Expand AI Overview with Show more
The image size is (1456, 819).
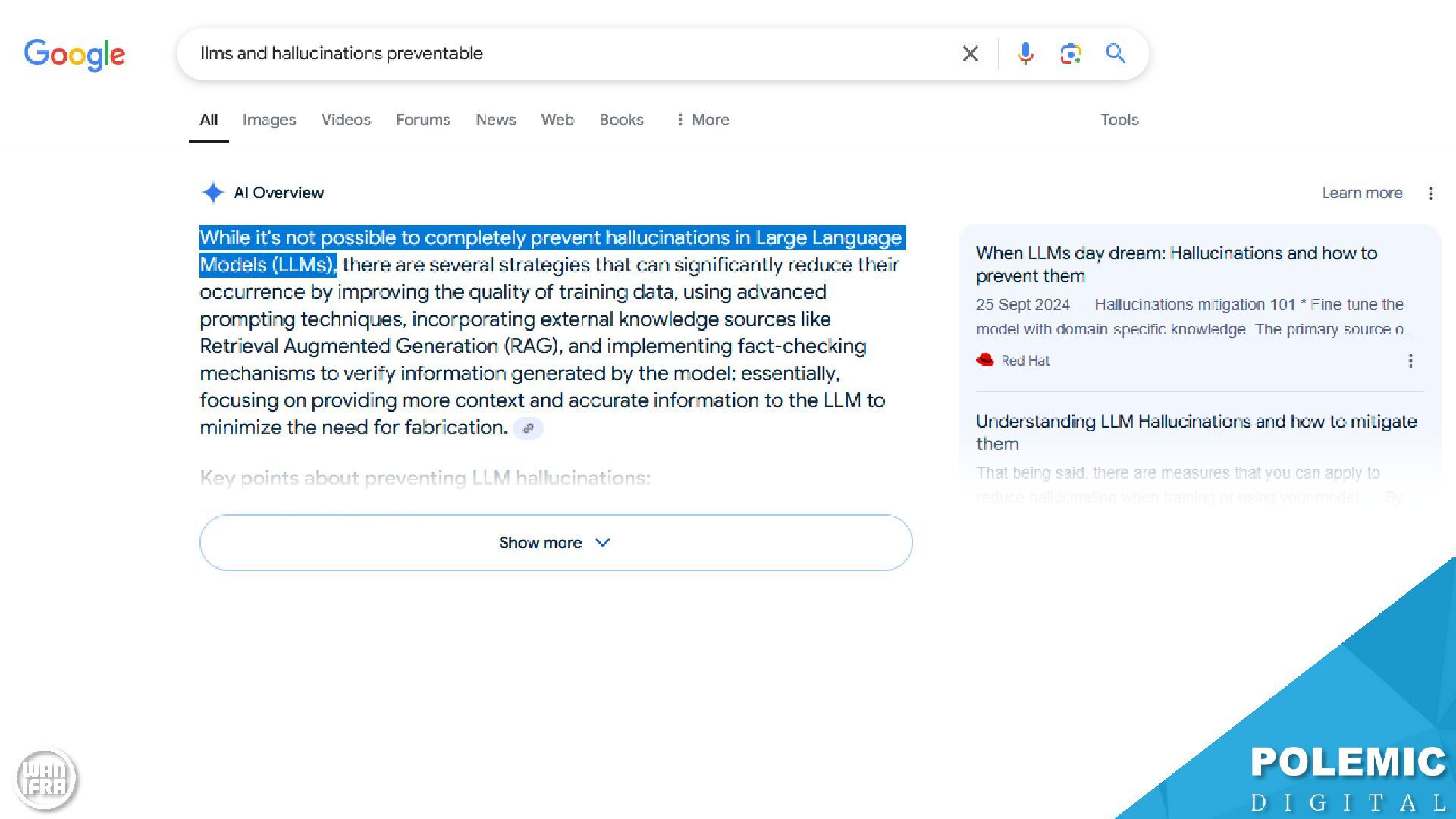[x=555, y=543]
